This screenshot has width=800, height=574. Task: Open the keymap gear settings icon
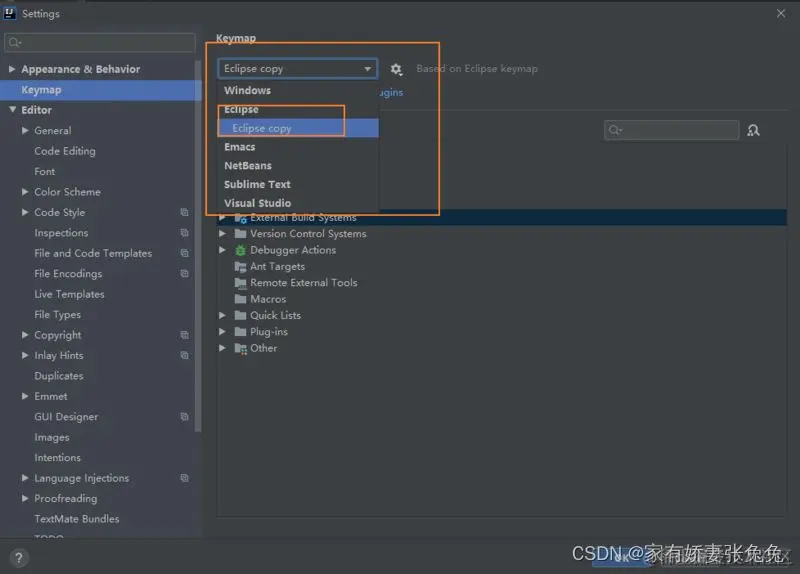pyautogui.click(x=396, y=69)
